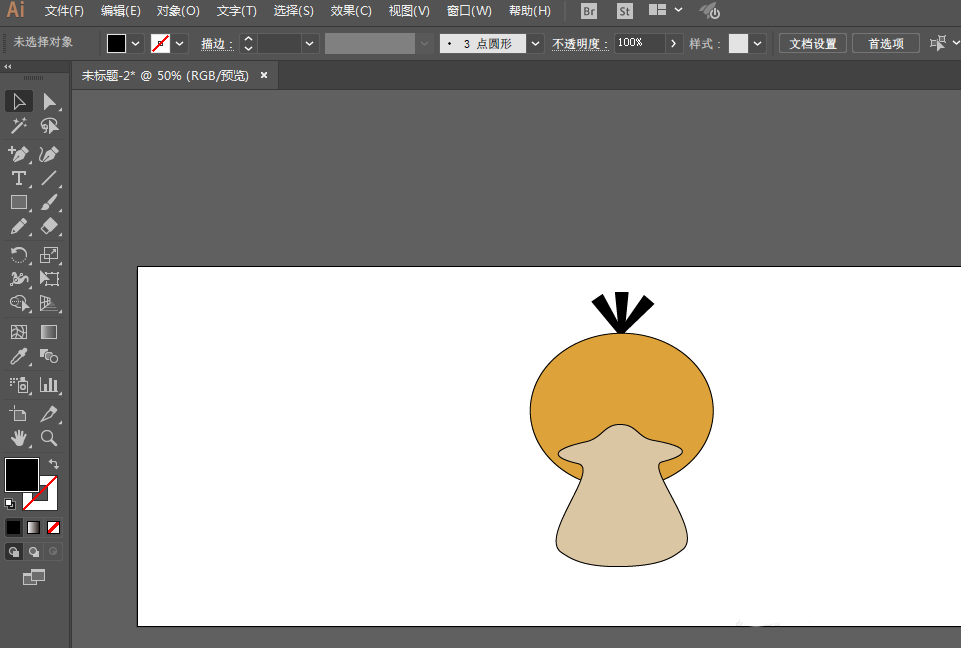Enable Draw Behind mode

pyautogui.click(x=34, y=551)
